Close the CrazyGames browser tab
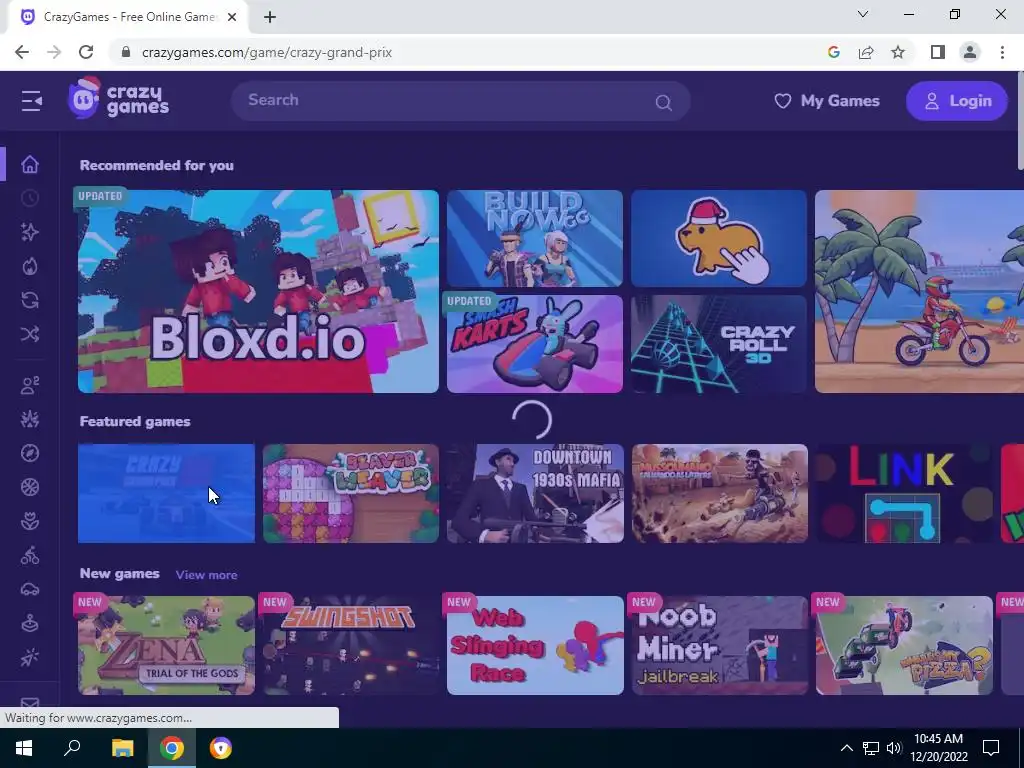The height and width of the screenshot is (768, 1024). [x=232, y=17]
